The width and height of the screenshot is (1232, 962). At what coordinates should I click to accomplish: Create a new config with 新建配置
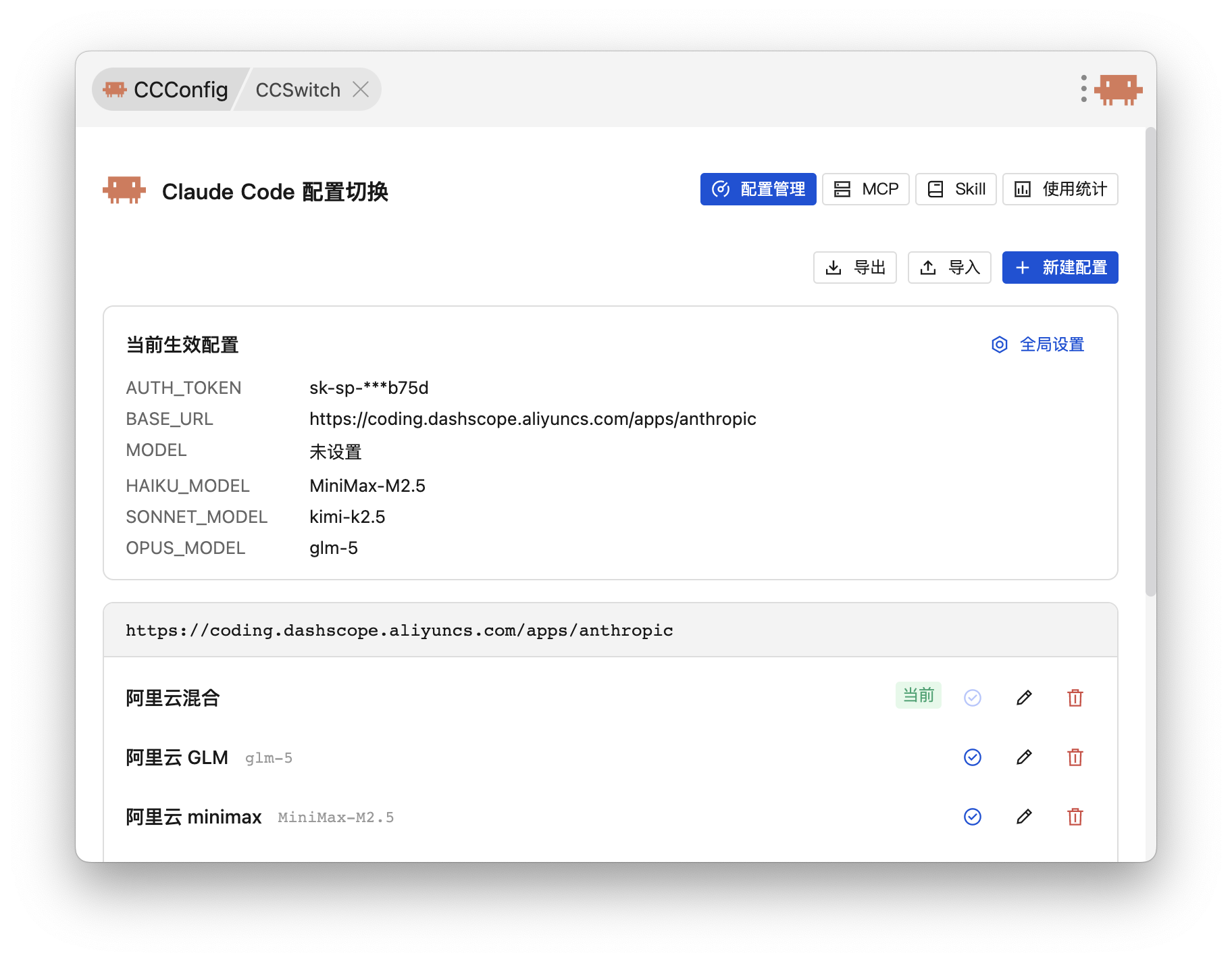point(1060,268)
